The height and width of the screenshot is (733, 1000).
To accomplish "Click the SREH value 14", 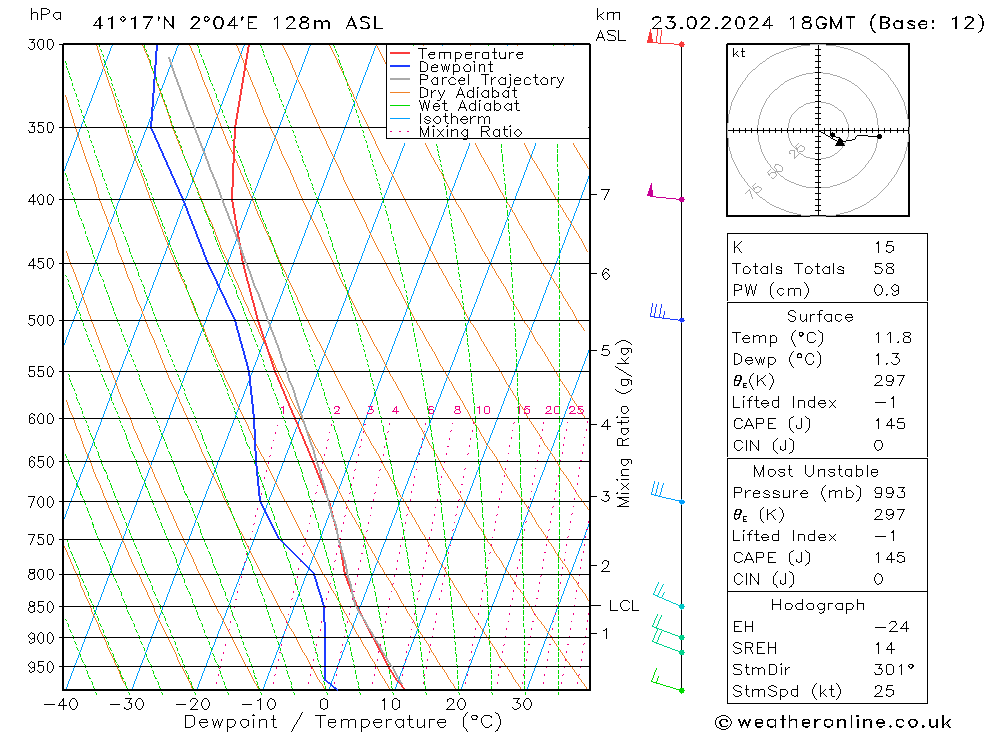I will coord(885,648).
